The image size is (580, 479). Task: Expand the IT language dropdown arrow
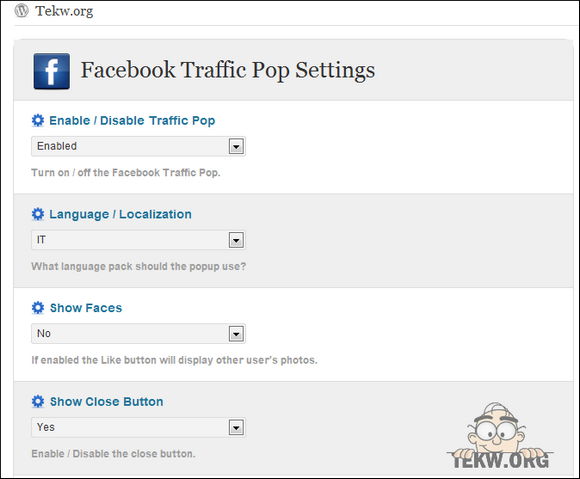[x=236, y=240]
